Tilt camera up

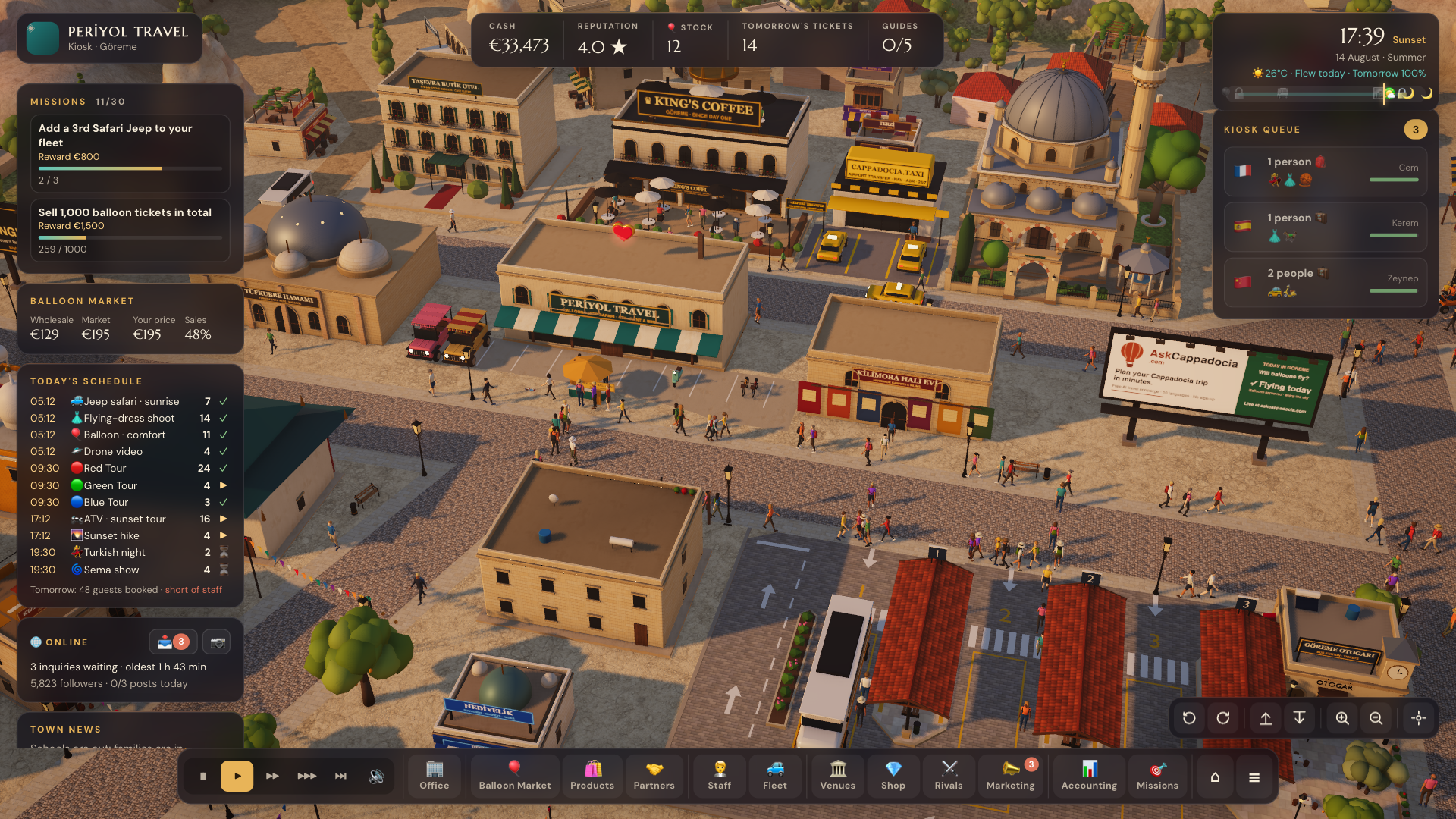point(1266,718)
